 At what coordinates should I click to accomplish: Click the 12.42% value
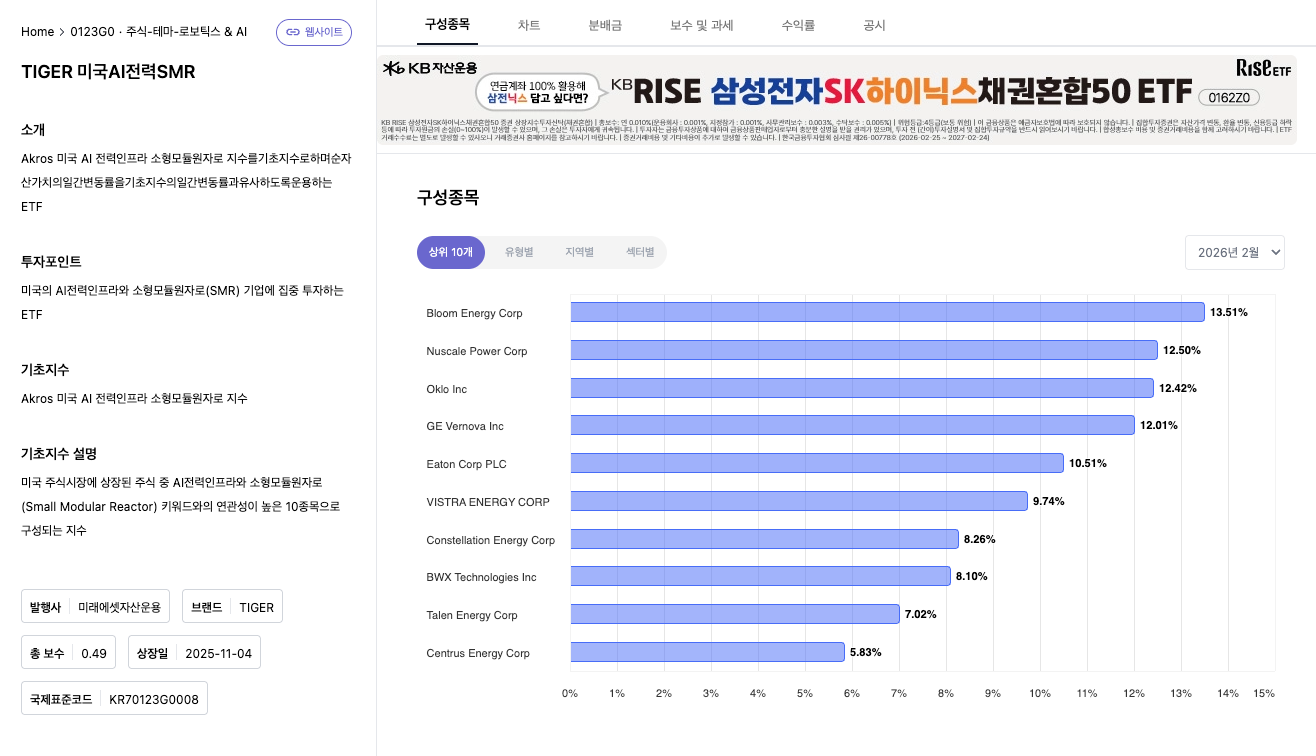pos(1178,388)
